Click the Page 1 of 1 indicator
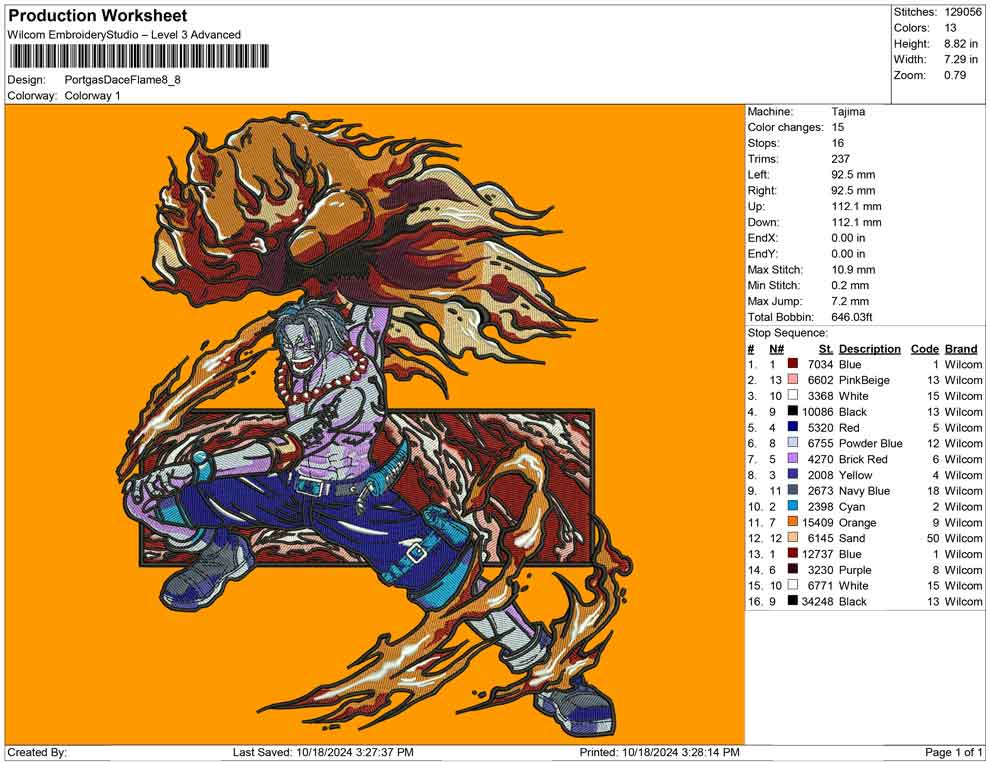This screenshot has width=990, height=762. coord(953,753)
